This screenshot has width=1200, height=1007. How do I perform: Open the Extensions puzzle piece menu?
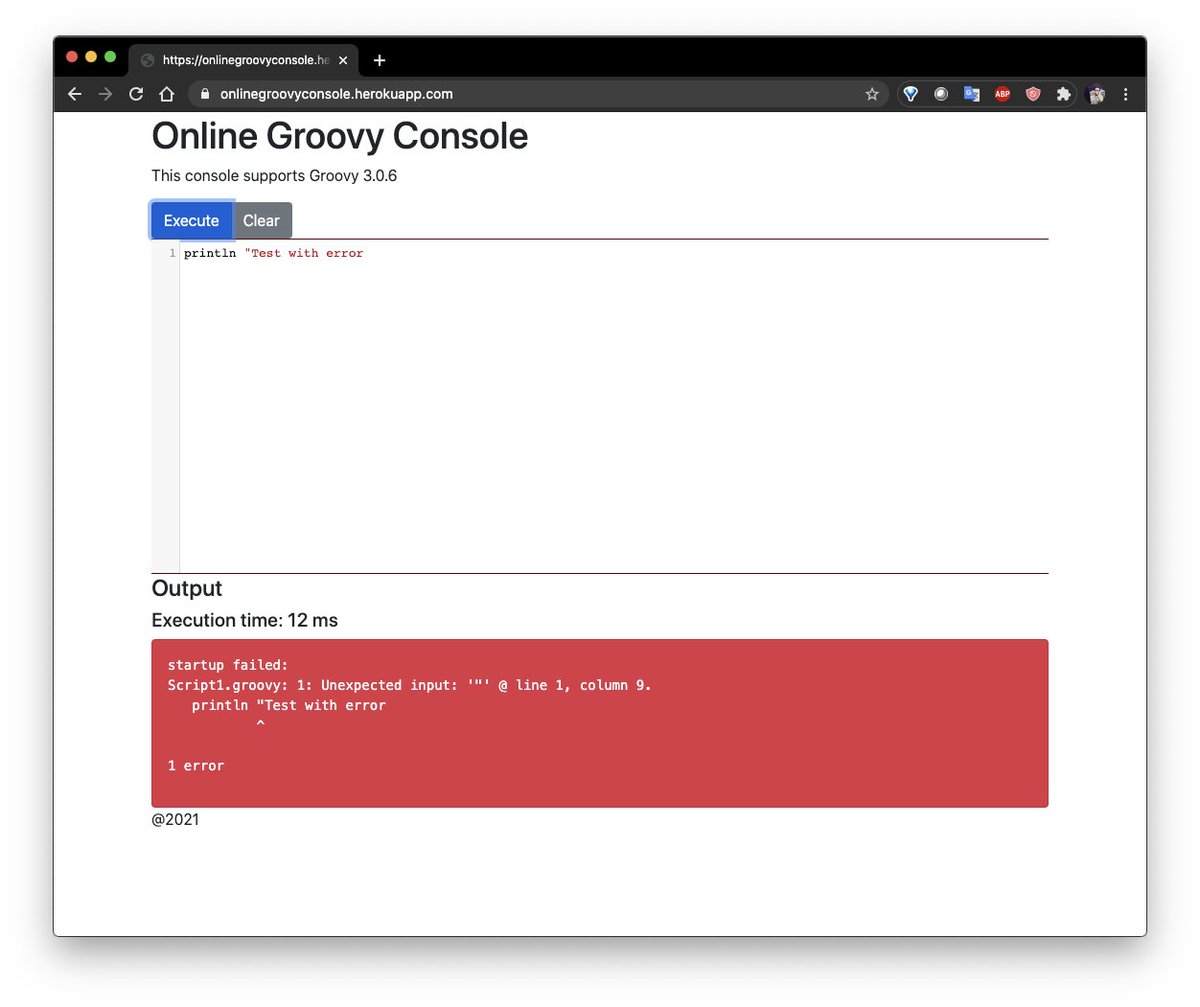(x=1063, y=94)
